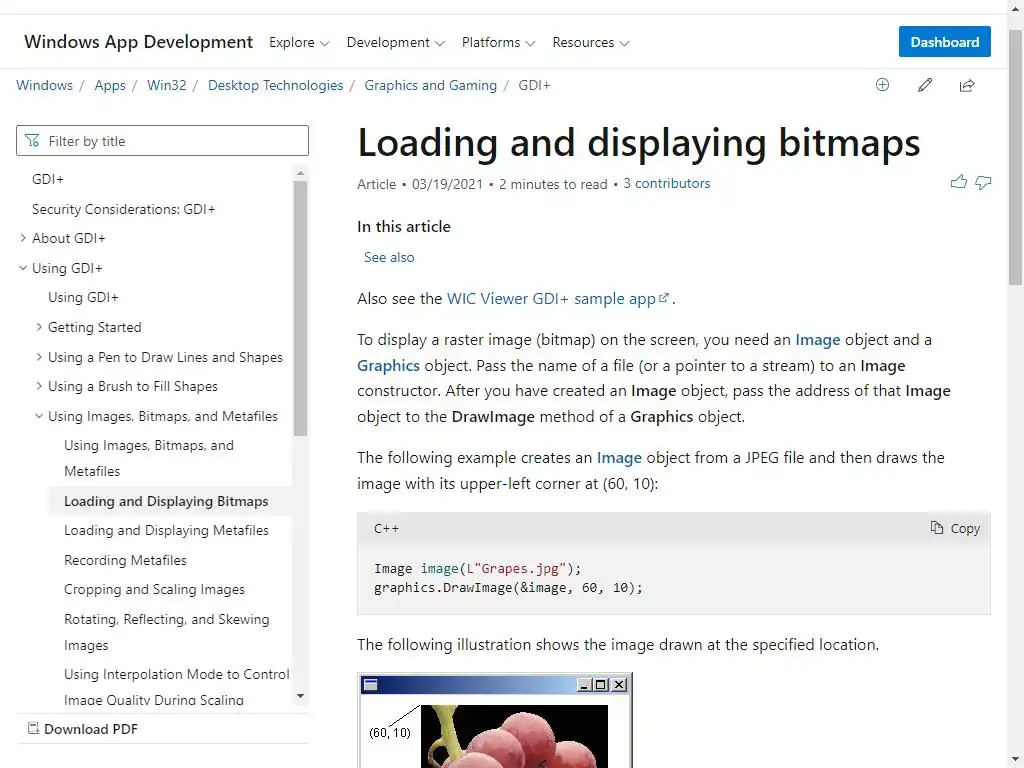Collapse the Using GDI+ tree node
The height and width of the screenshot is (768, 1024).
point(23,268)
